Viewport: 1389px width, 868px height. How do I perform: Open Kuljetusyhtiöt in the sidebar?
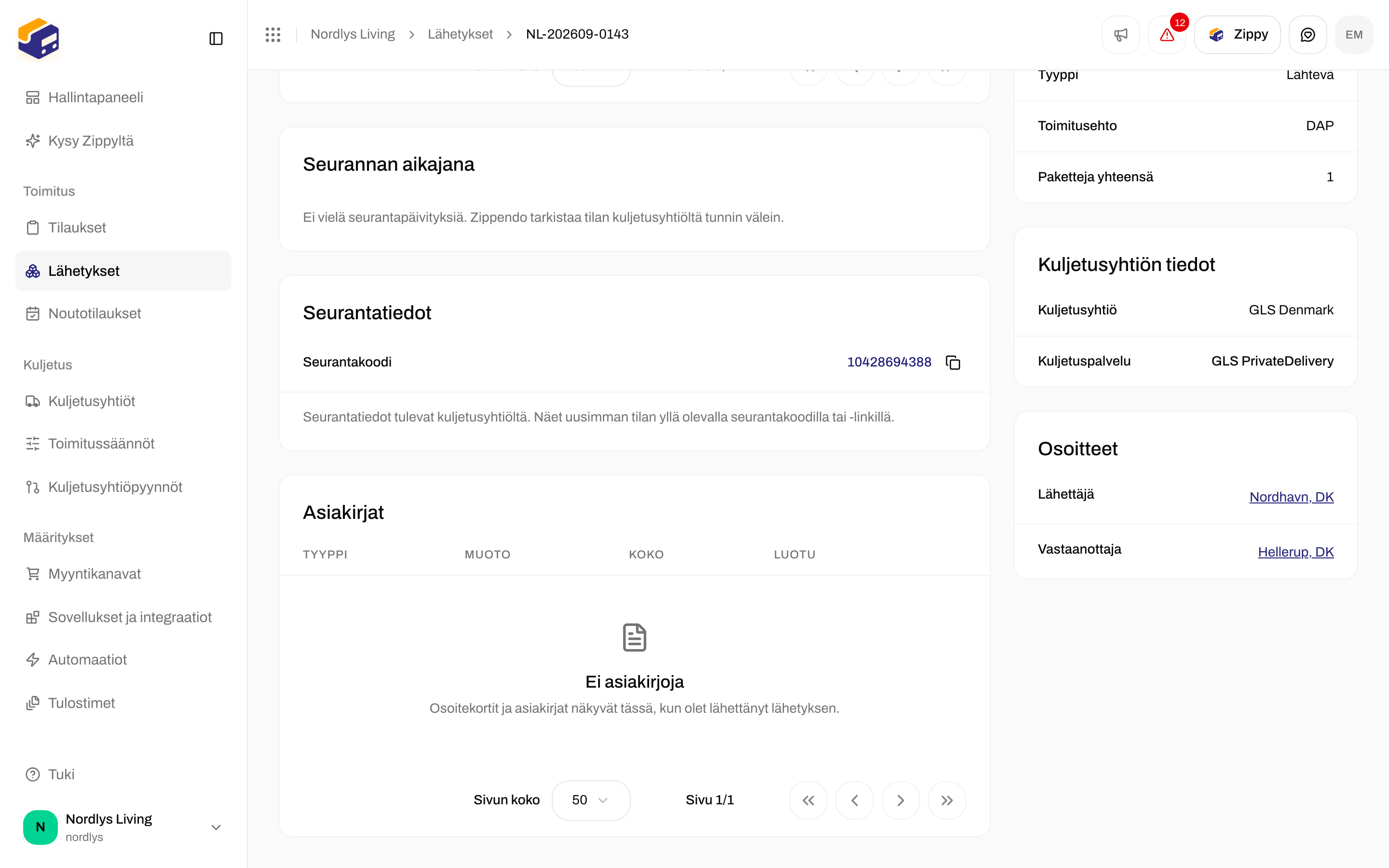(x=123, y=401)
